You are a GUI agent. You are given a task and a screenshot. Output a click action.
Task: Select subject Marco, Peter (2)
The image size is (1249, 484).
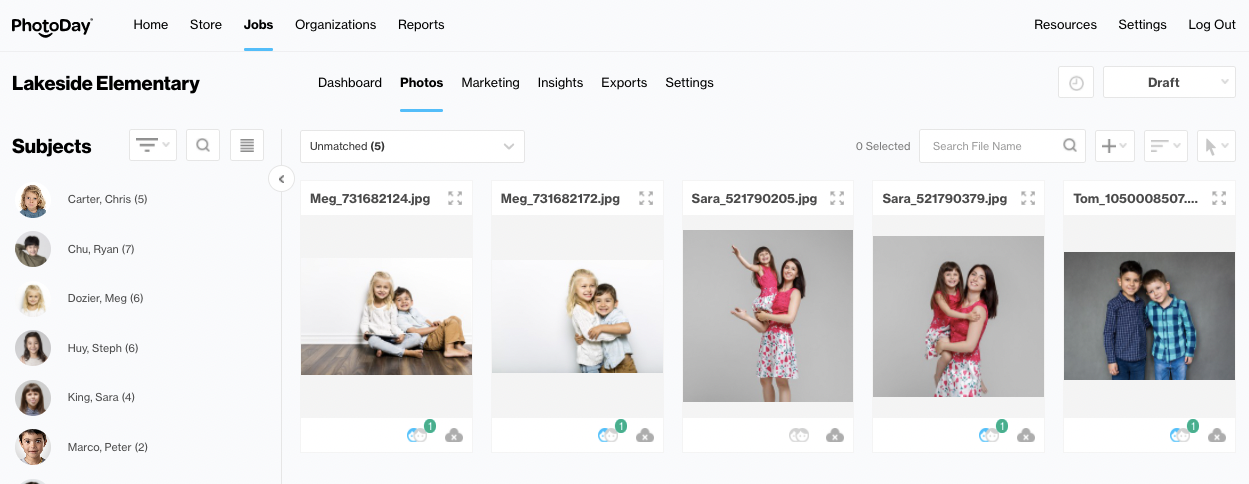[108, 447]
